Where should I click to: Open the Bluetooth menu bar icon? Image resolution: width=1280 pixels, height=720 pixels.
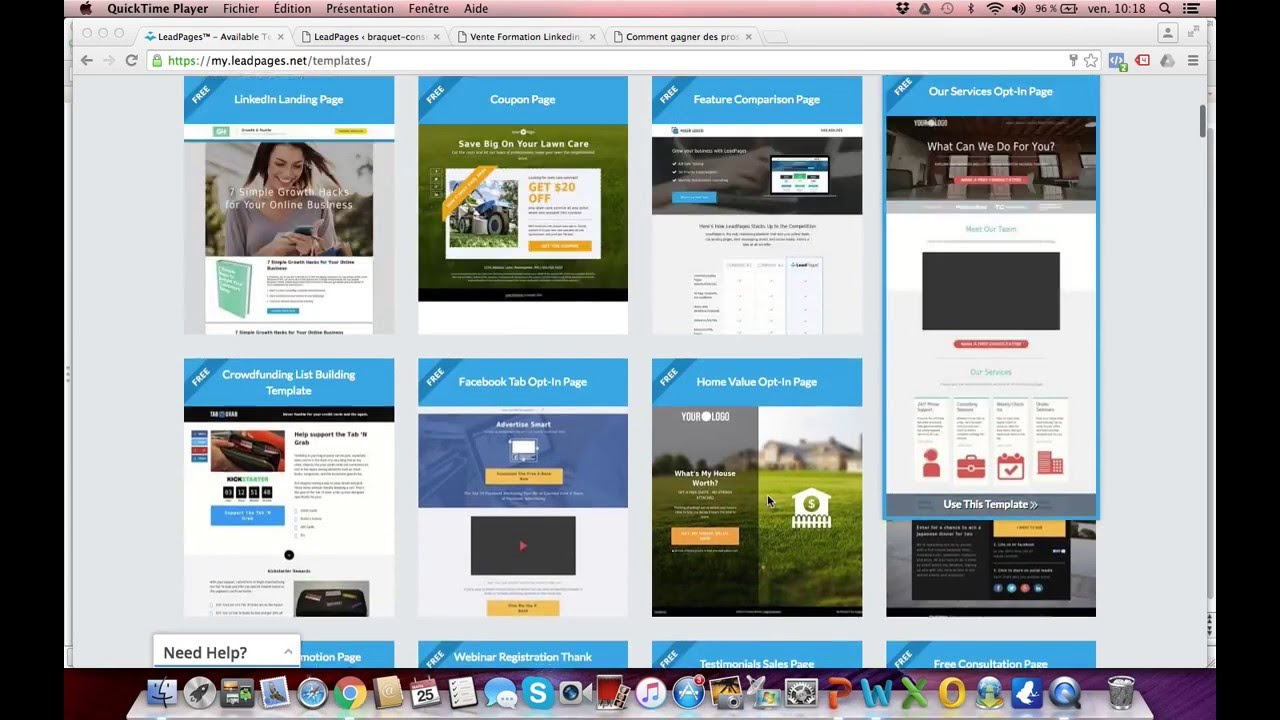[970, 8]
